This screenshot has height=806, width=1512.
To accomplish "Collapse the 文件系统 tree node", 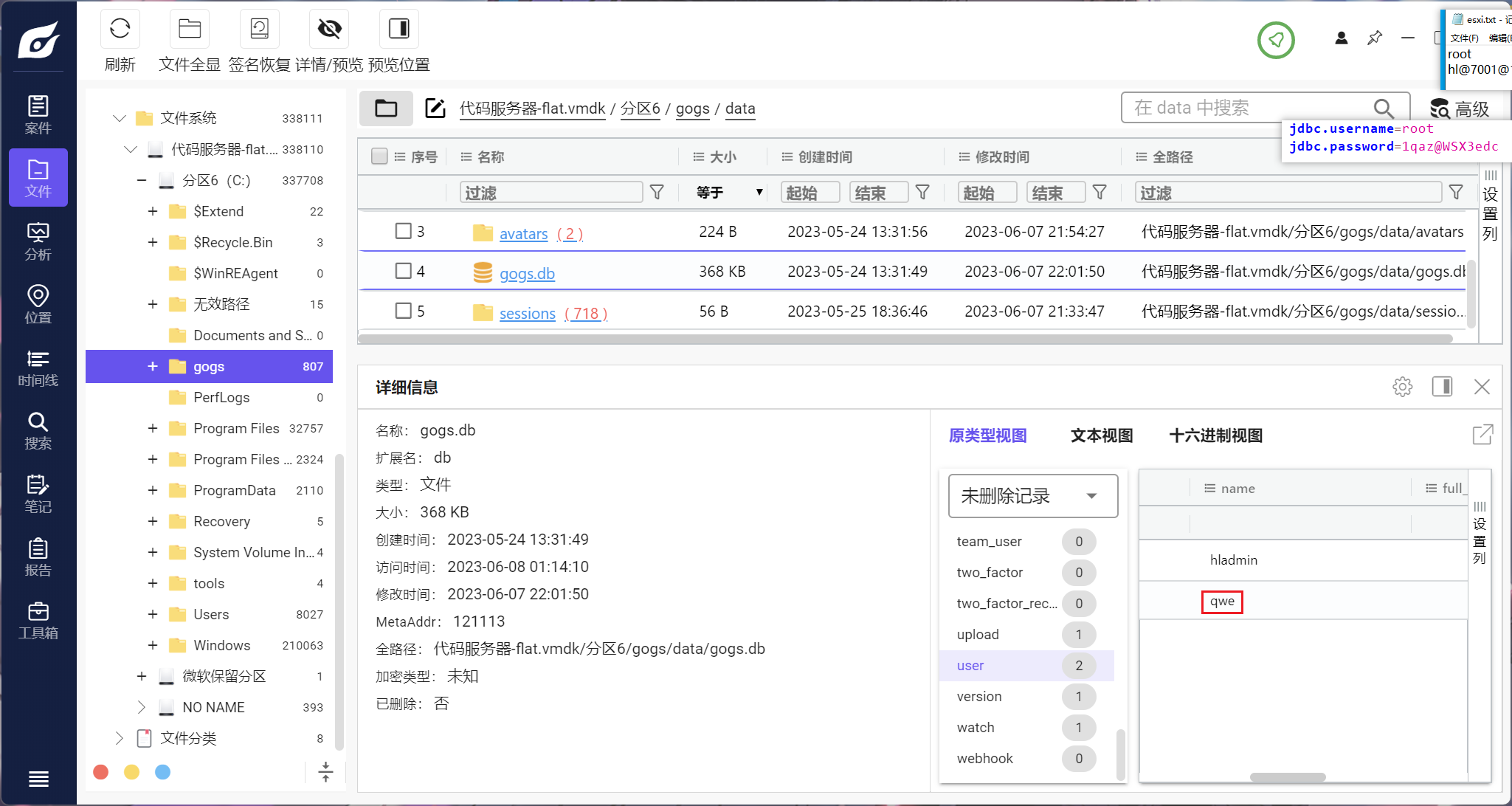I will [x=119, y=118].
